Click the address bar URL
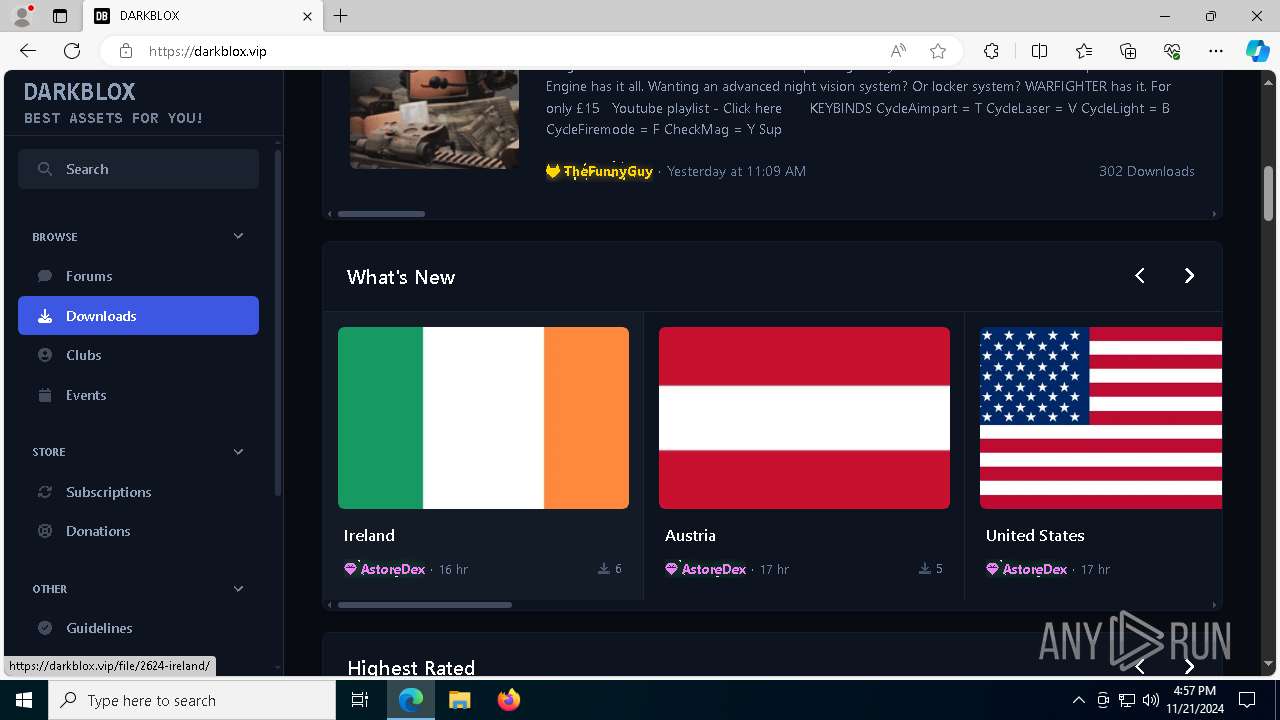 pyautogui.click(x=208, y=51)
